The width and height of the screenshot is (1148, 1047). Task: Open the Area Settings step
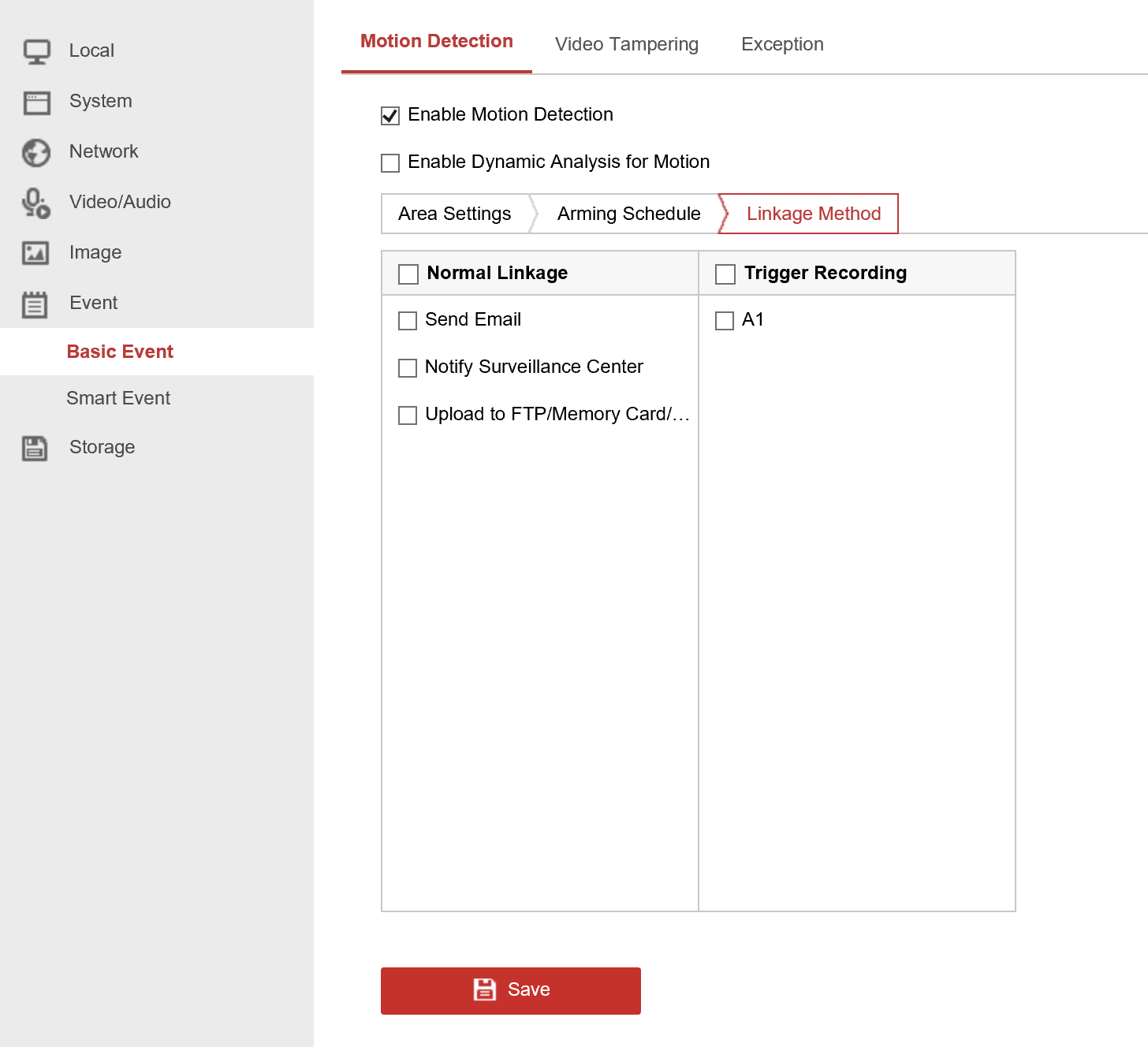pos(454,214)
